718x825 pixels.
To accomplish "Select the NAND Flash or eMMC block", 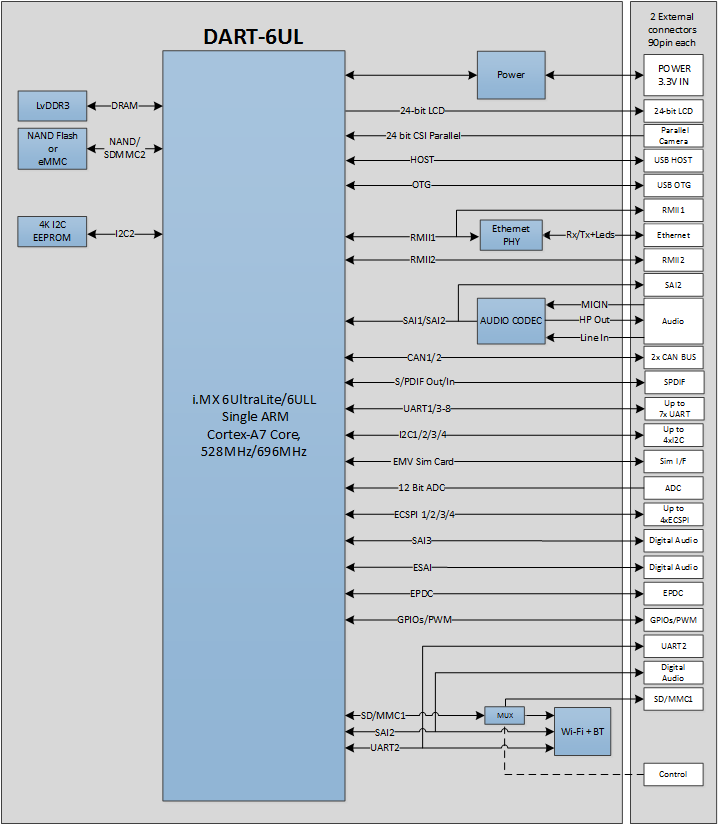I will click(52, 148).
